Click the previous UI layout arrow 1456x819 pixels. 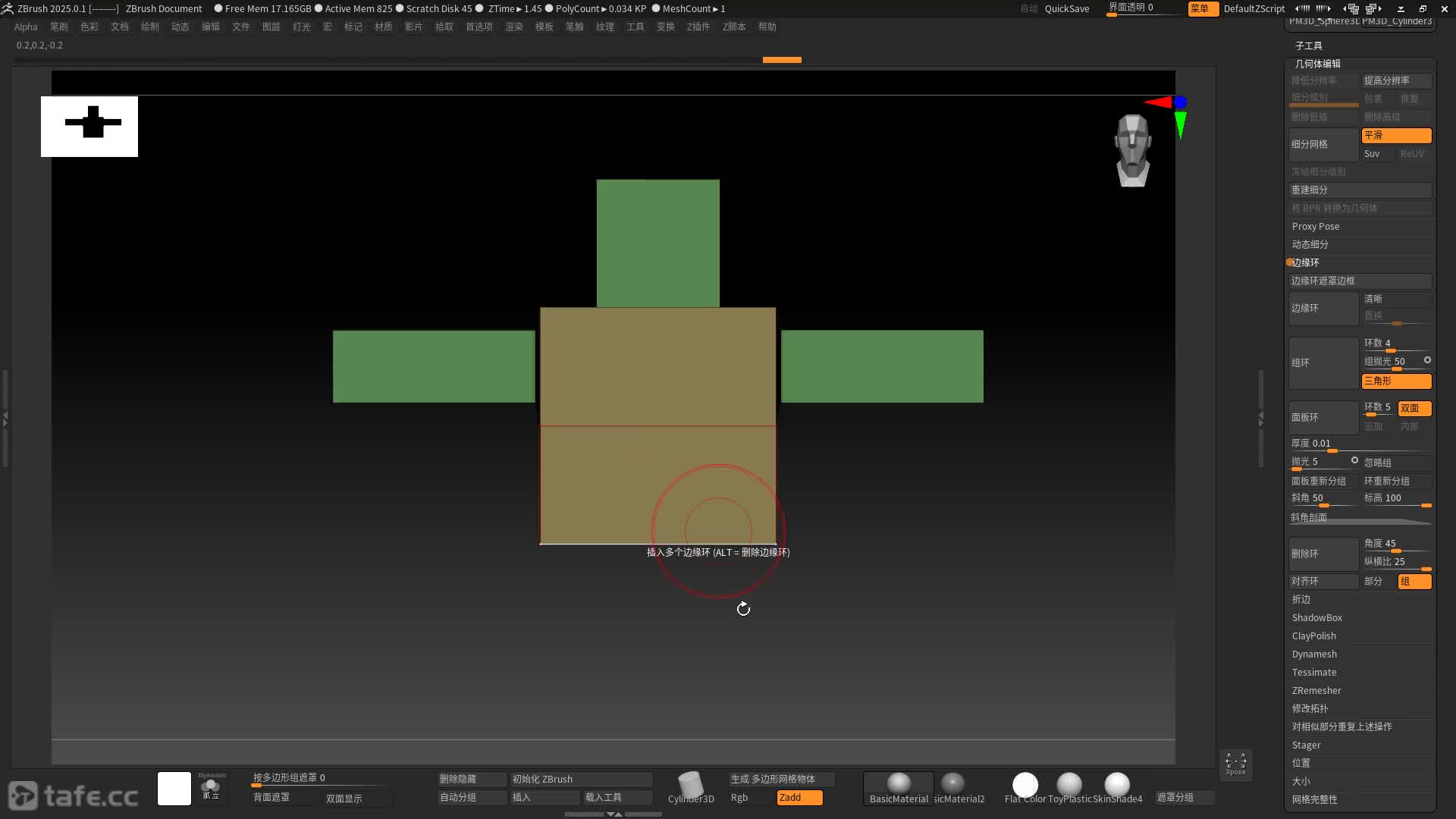[1303, 8]
